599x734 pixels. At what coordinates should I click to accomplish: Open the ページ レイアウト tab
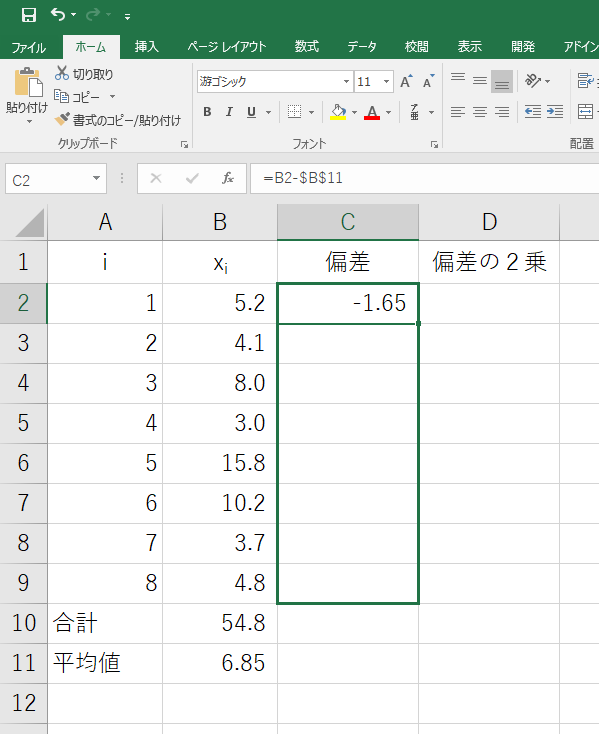[227, 47]
